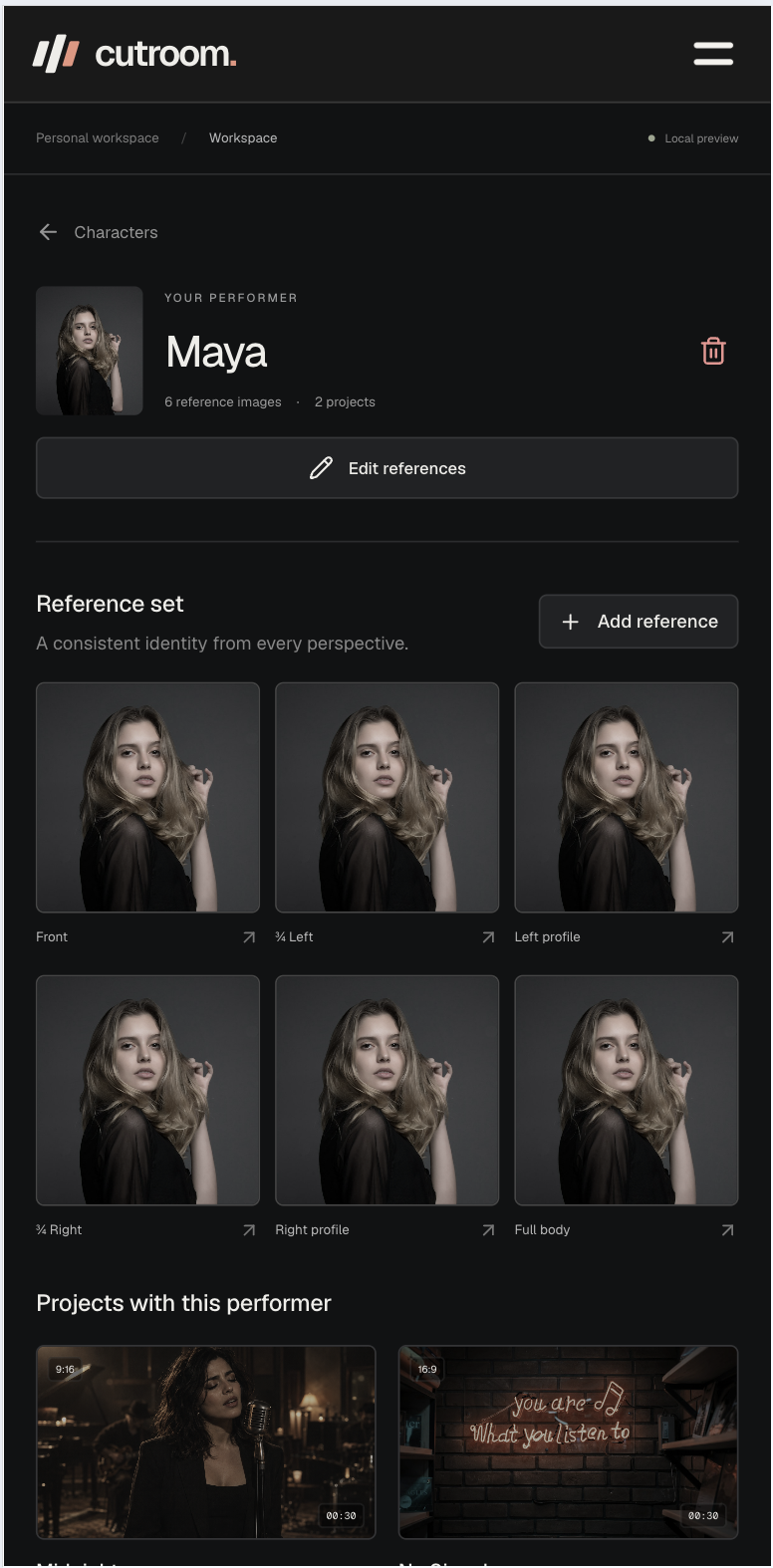Screen dimensions: 773x1568
Task: Click the cutroom logo
Action: coord(134,54)
